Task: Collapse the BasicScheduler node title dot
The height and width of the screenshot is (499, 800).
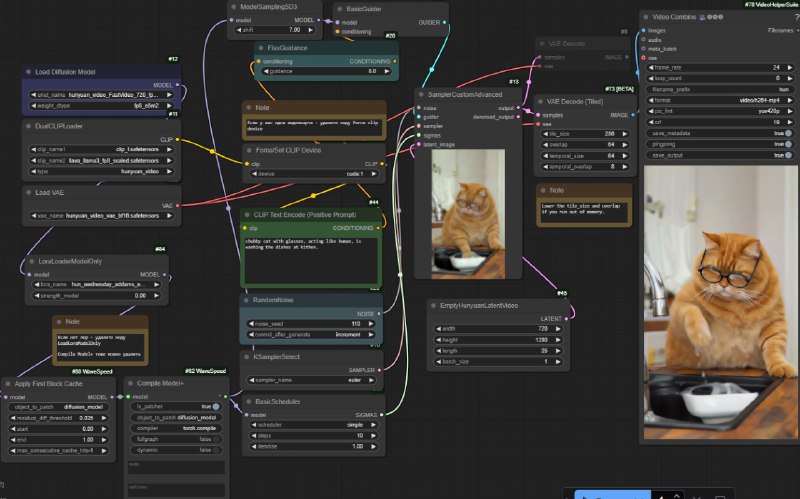Action: pos(248,402)
